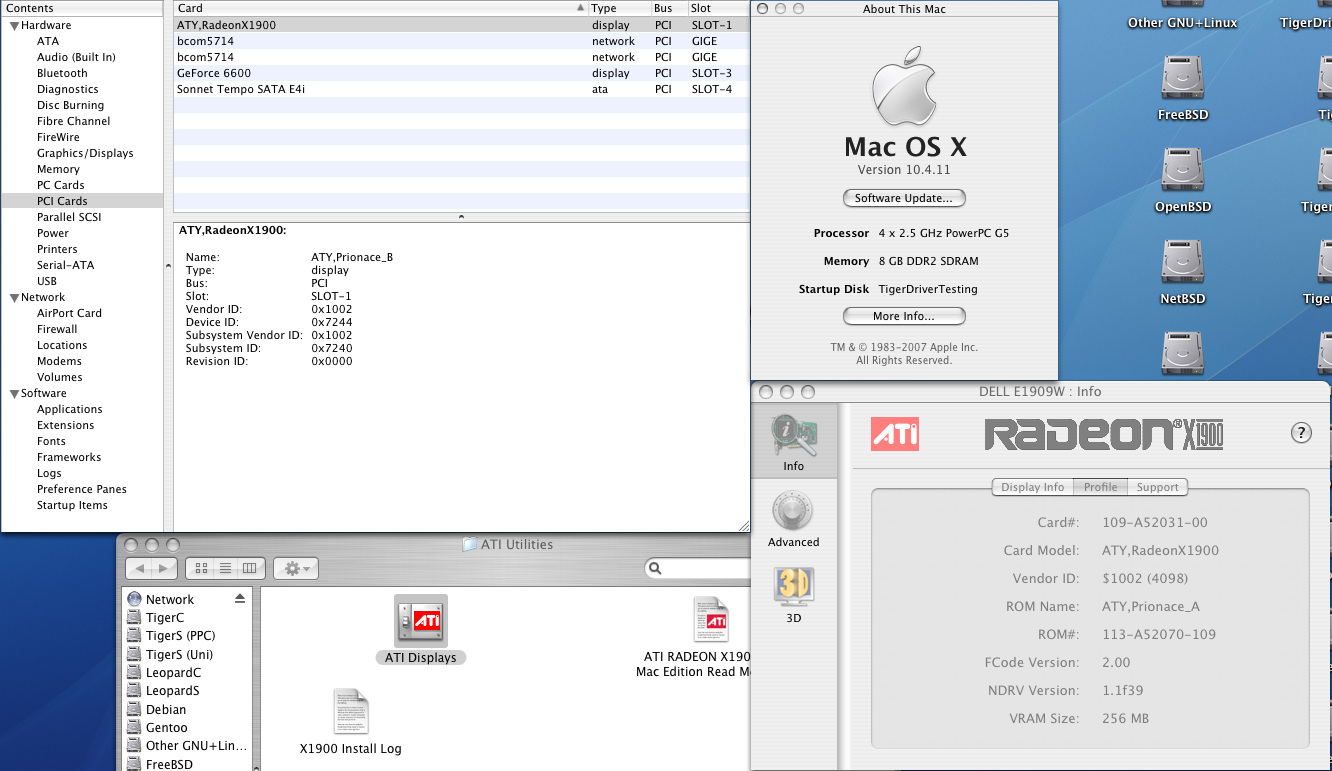Screen dimensions: 1332x771
Task: Select the 3D pane icon in ATI window
Action: (x=793, y=587)
